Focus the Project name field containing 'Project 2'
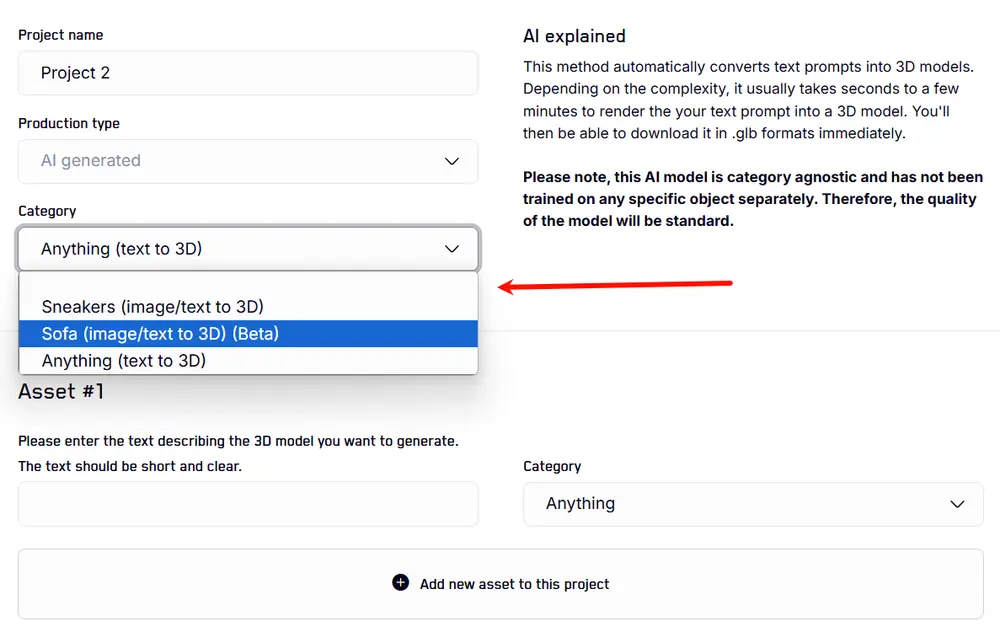 tap(247, 73)
